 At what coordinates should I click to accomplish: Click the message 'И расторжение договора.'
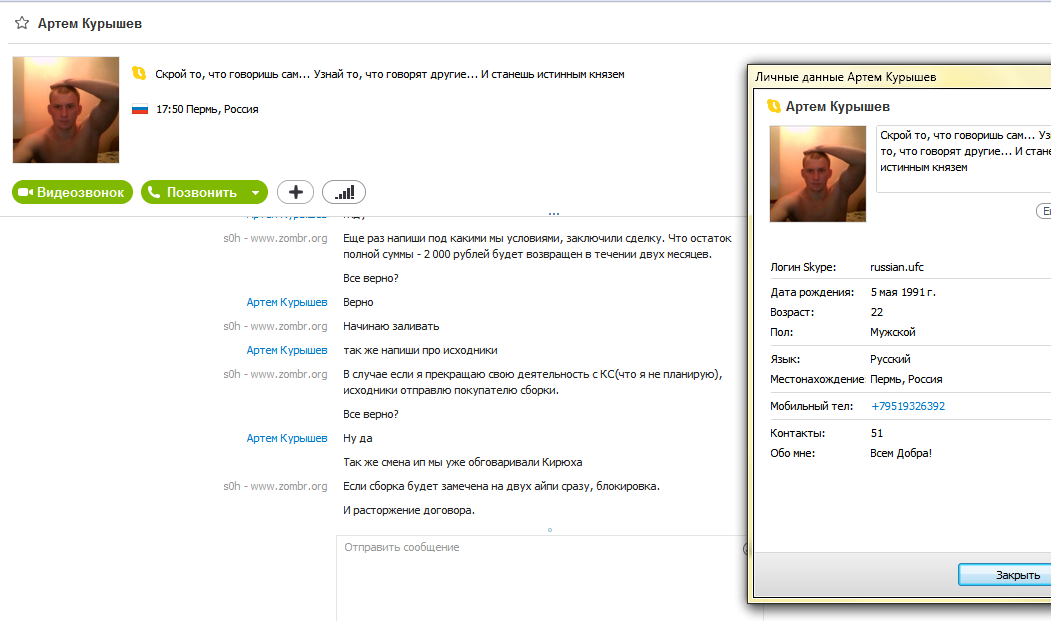pos(409,510)
